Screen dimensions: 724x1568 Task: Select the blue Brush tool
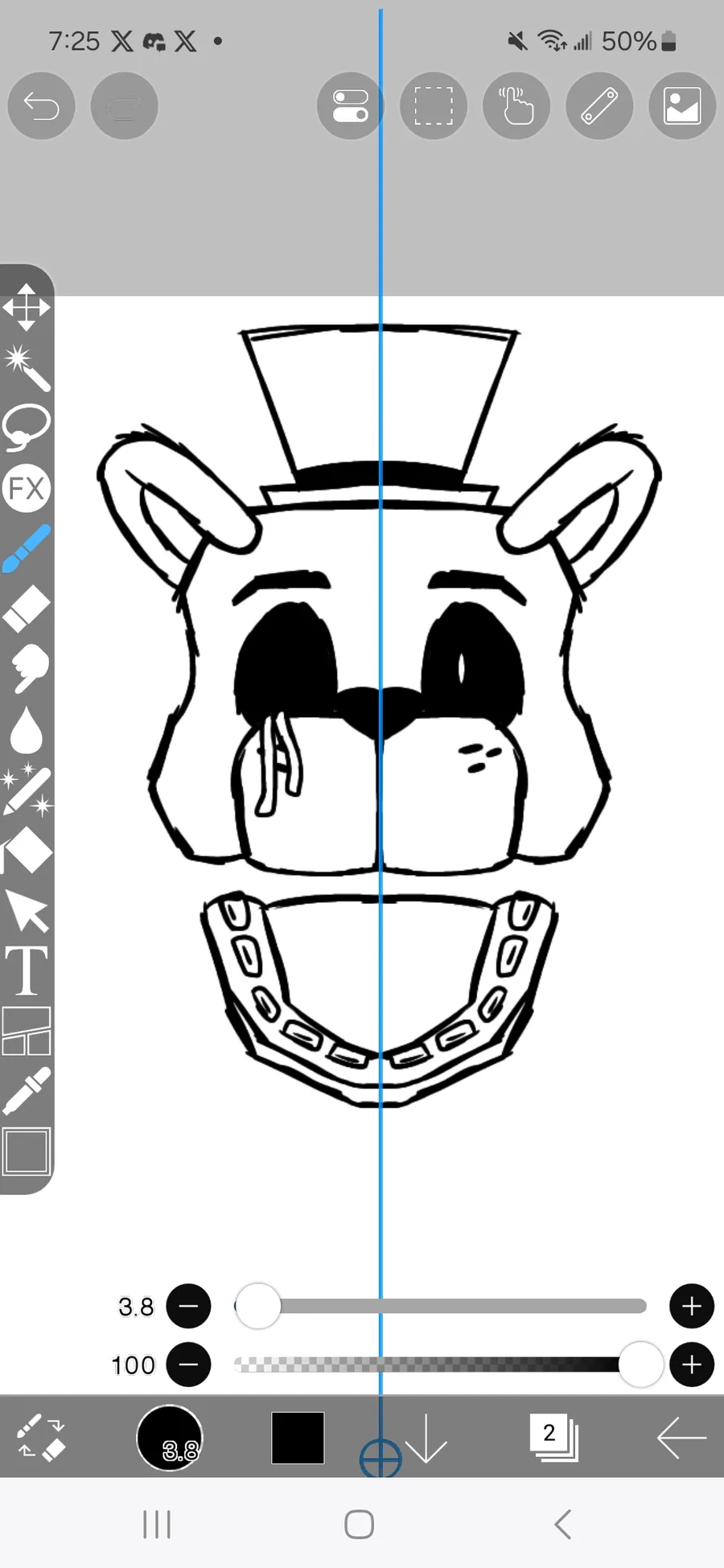click(27, 548)
